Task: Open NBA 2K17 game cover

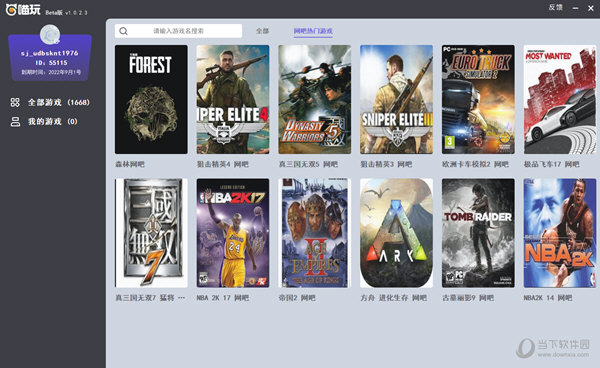Action: [x=233, y=233]
